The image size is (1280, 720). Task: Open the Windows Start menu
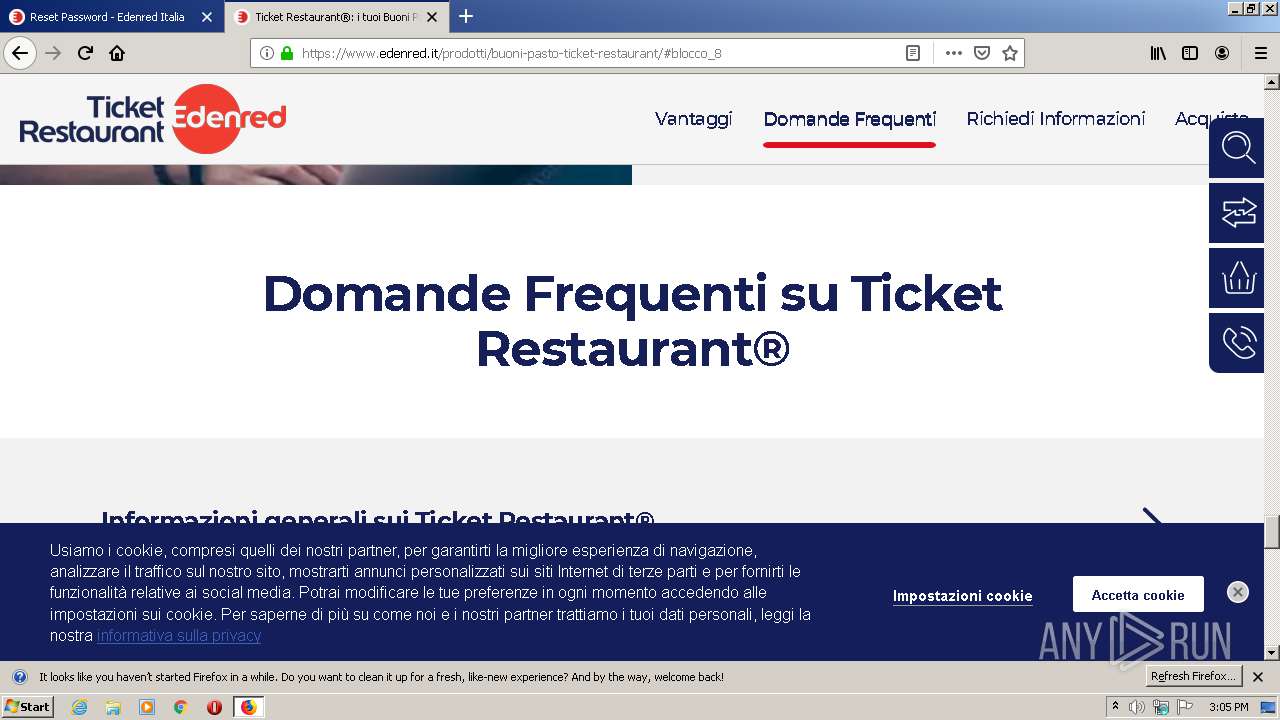27,707
